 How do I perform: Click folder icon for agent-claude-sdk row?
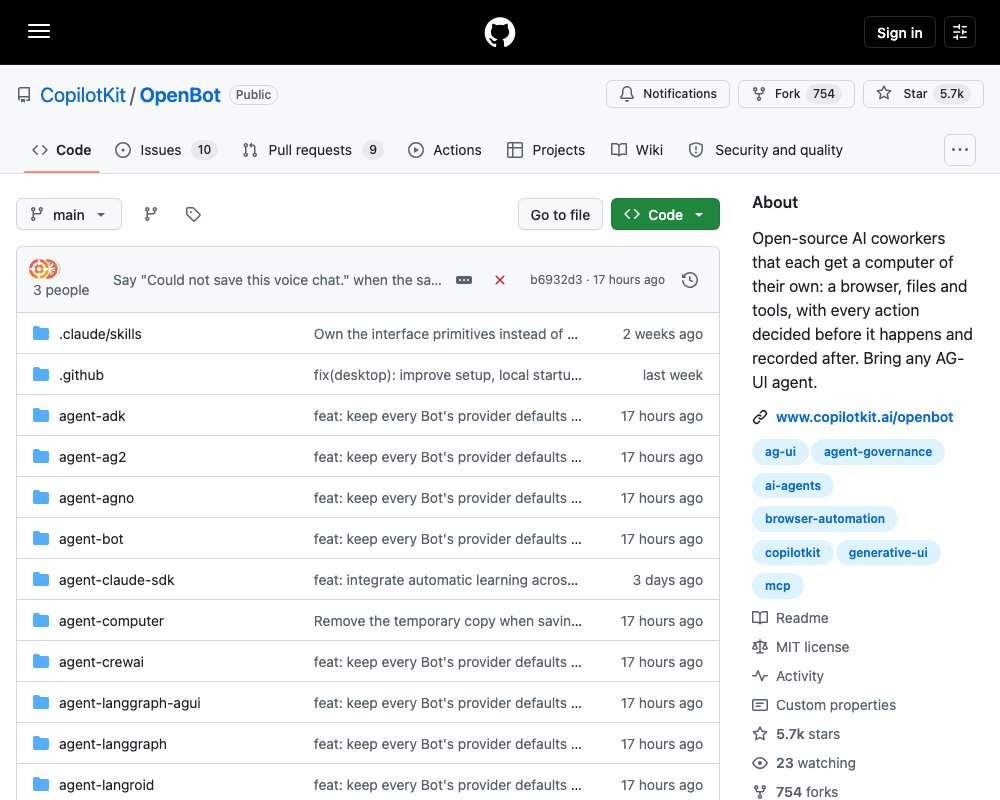point(41,579)
